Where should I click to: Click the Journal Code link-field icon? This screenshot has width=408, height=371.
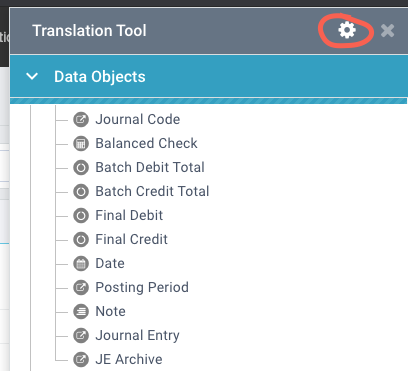[81, 119]
